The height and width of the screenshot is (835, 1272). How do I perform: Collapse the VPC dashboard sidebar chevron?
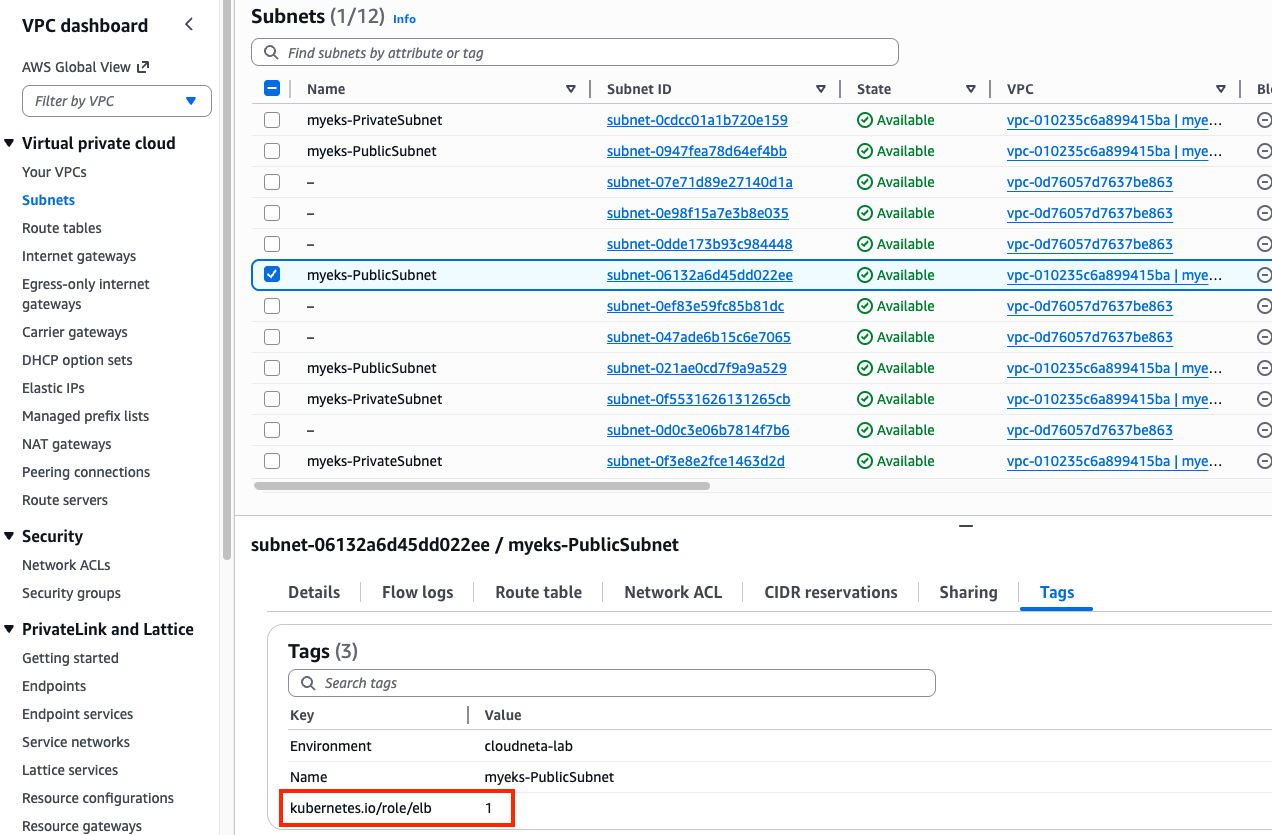(x=189, y=25)
